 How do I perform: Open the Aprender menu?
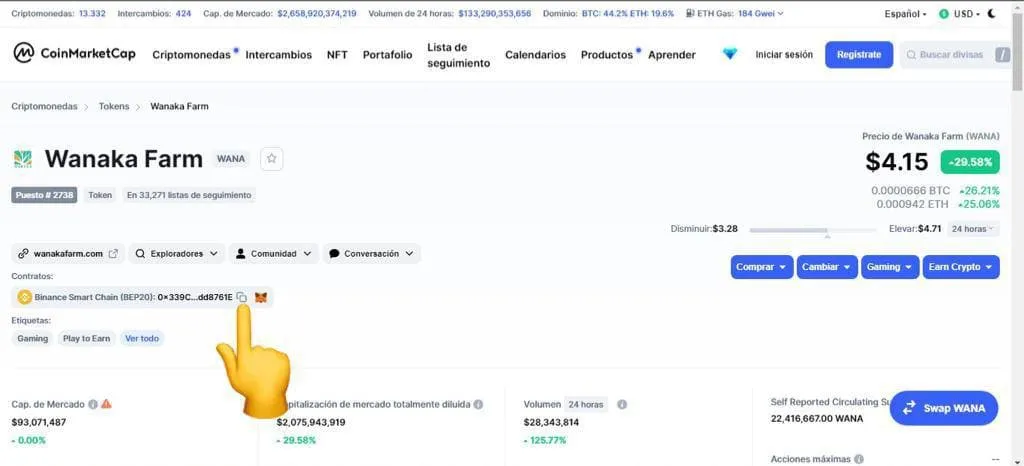(672, 55)
